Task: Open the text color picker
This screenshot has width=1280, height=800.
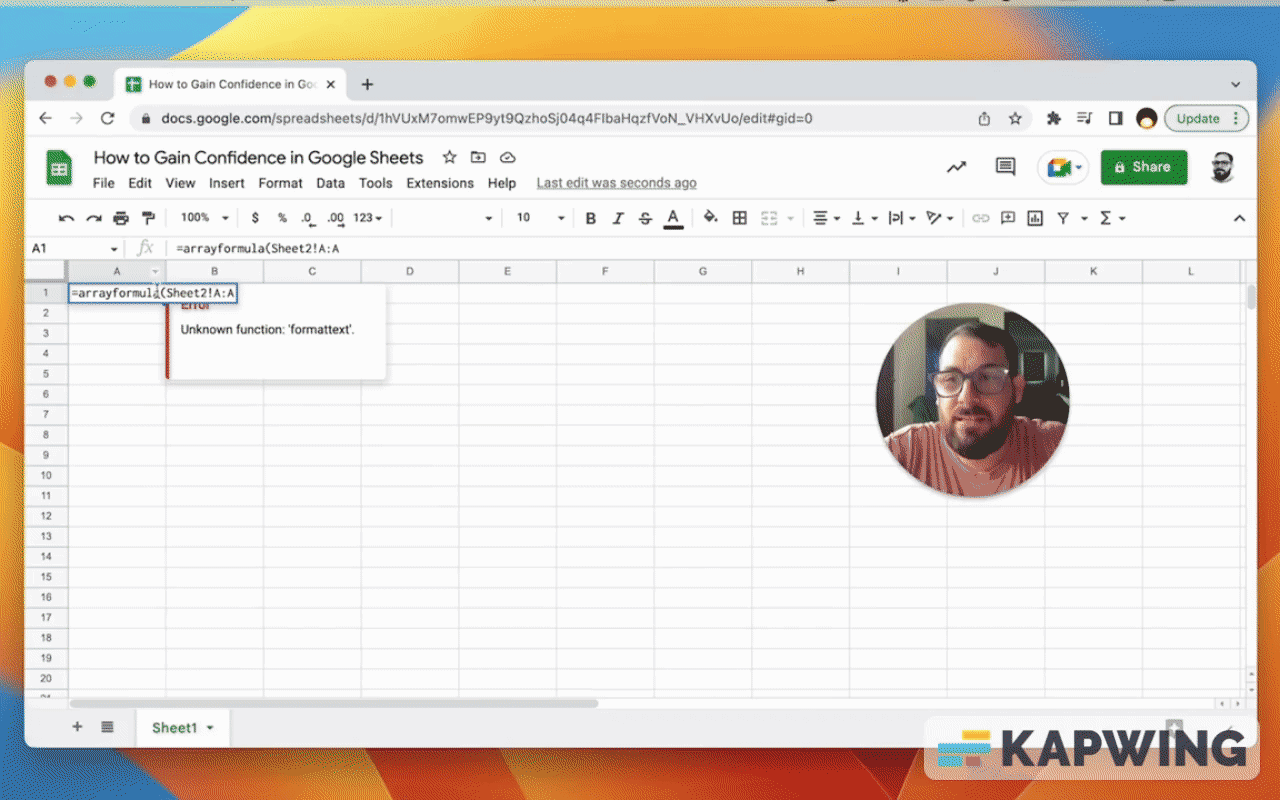Action: (673, 218)
